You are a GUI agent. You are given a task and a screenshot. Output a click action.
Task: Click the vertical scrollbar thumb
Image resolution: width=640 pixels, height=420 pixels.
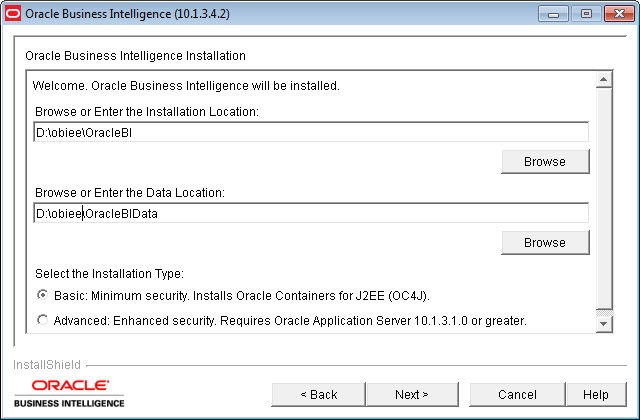(x=604, y=199)
